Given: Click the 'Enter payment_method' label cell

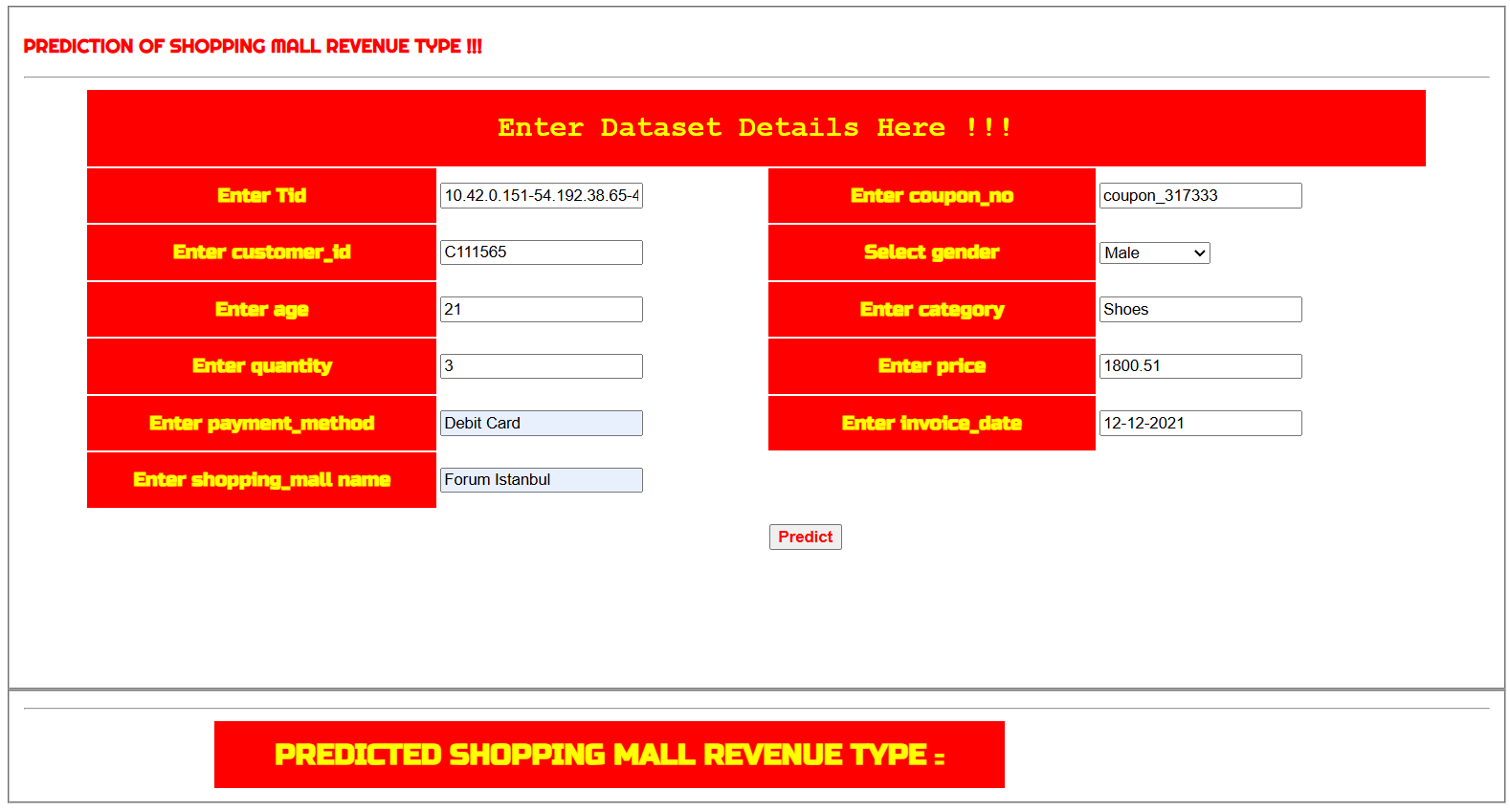Looking at the screenshot, I should point(261,424).
